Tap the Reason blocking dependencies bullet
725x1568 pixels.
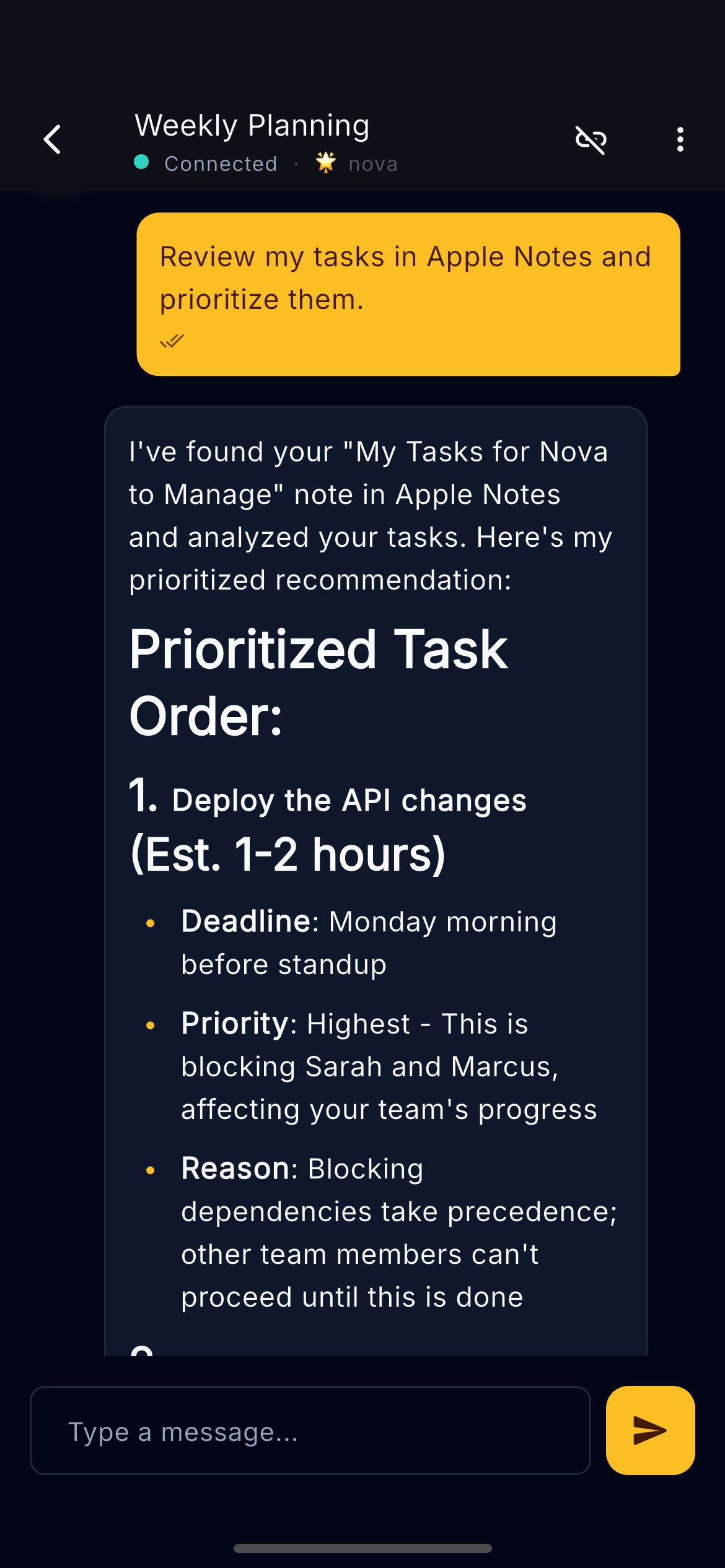398,1232
